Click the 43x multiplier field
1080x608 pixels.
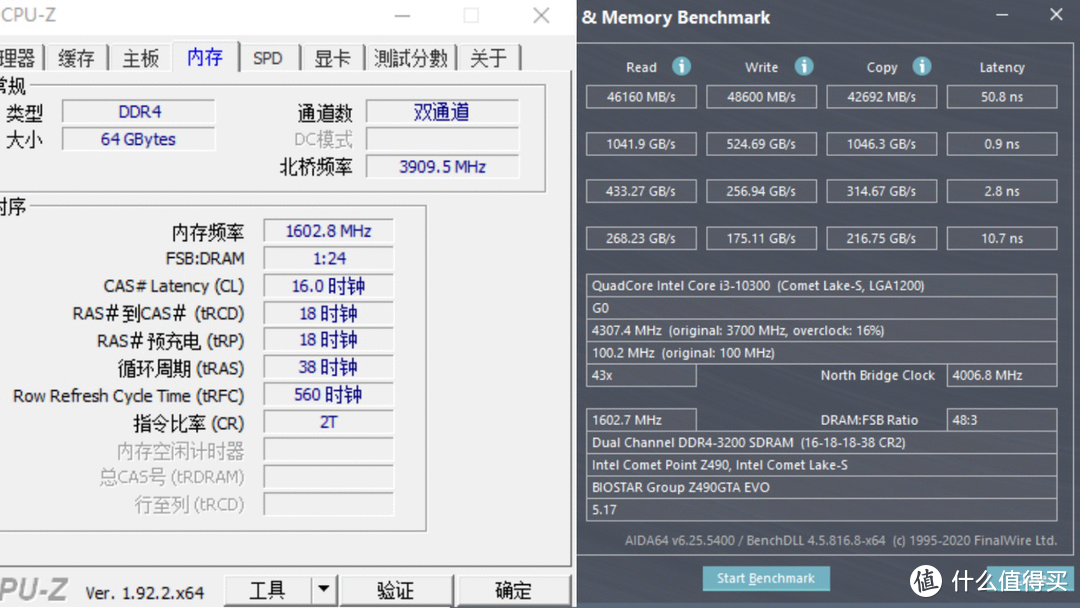click(x=641, y=375)
